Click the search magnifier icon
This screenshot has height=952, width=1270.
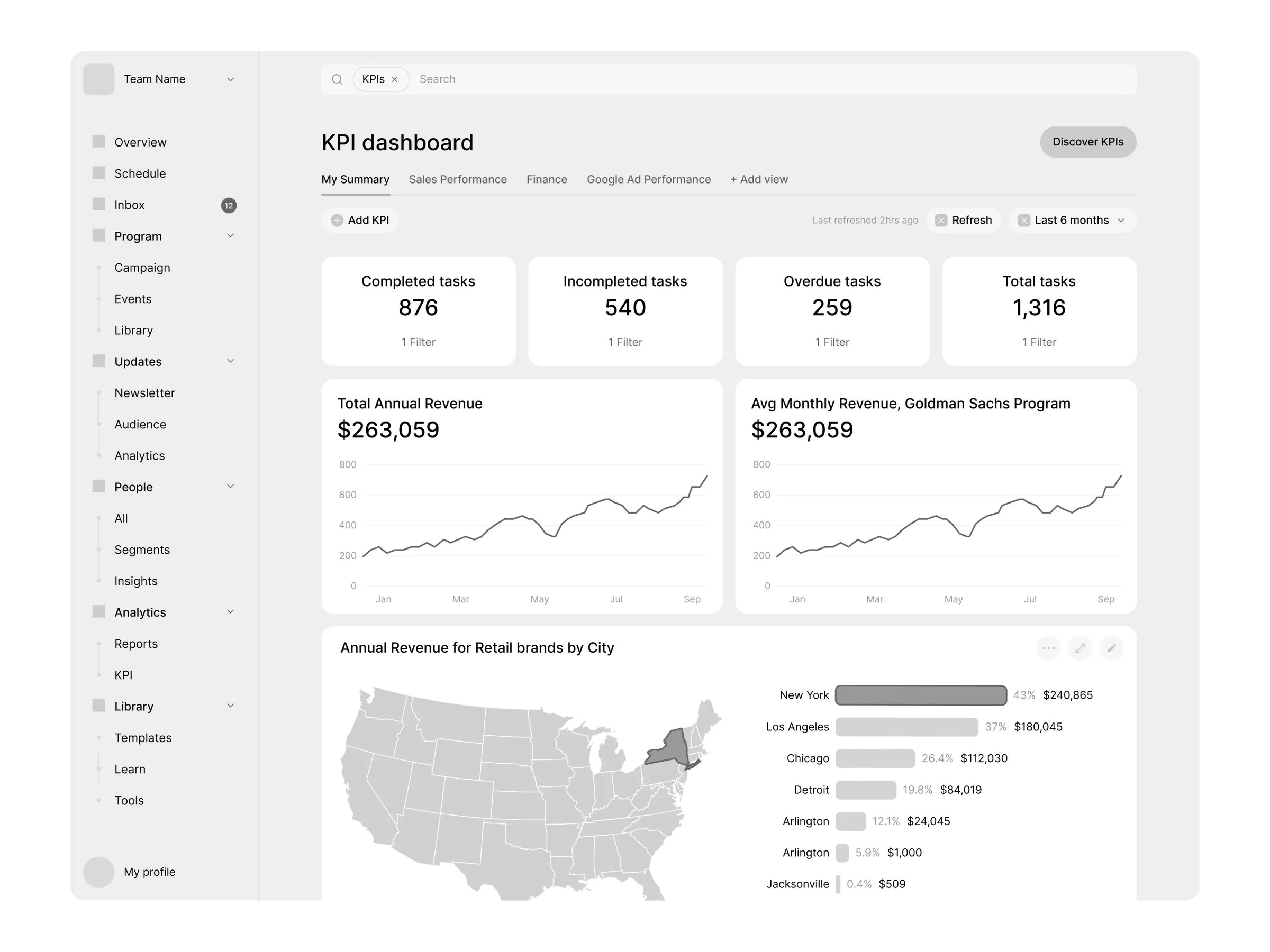[x=337, y=79]
